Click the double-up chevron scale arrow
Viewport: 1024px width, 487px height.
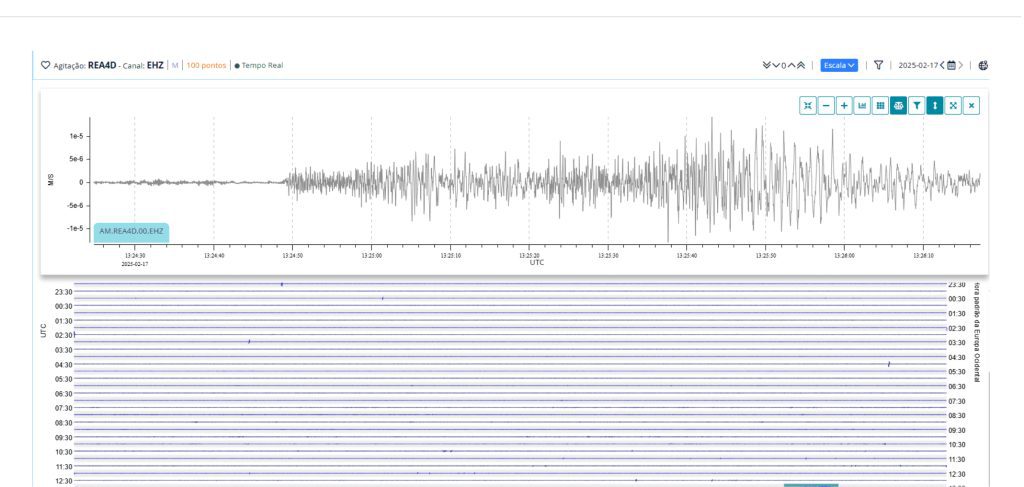801,65
